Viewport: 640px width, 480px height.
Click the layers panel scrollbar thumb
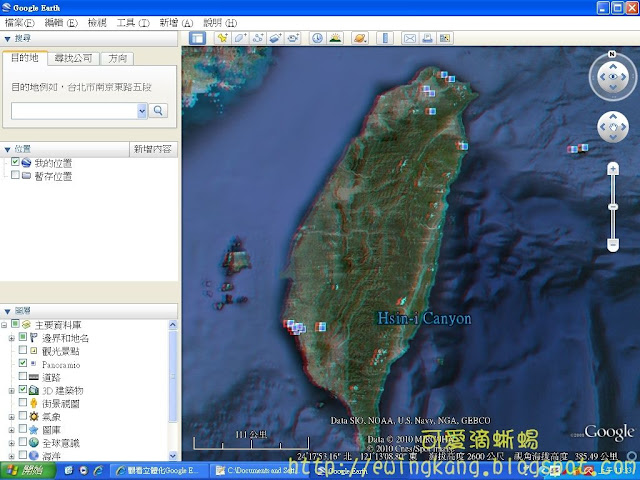point(173,376)
